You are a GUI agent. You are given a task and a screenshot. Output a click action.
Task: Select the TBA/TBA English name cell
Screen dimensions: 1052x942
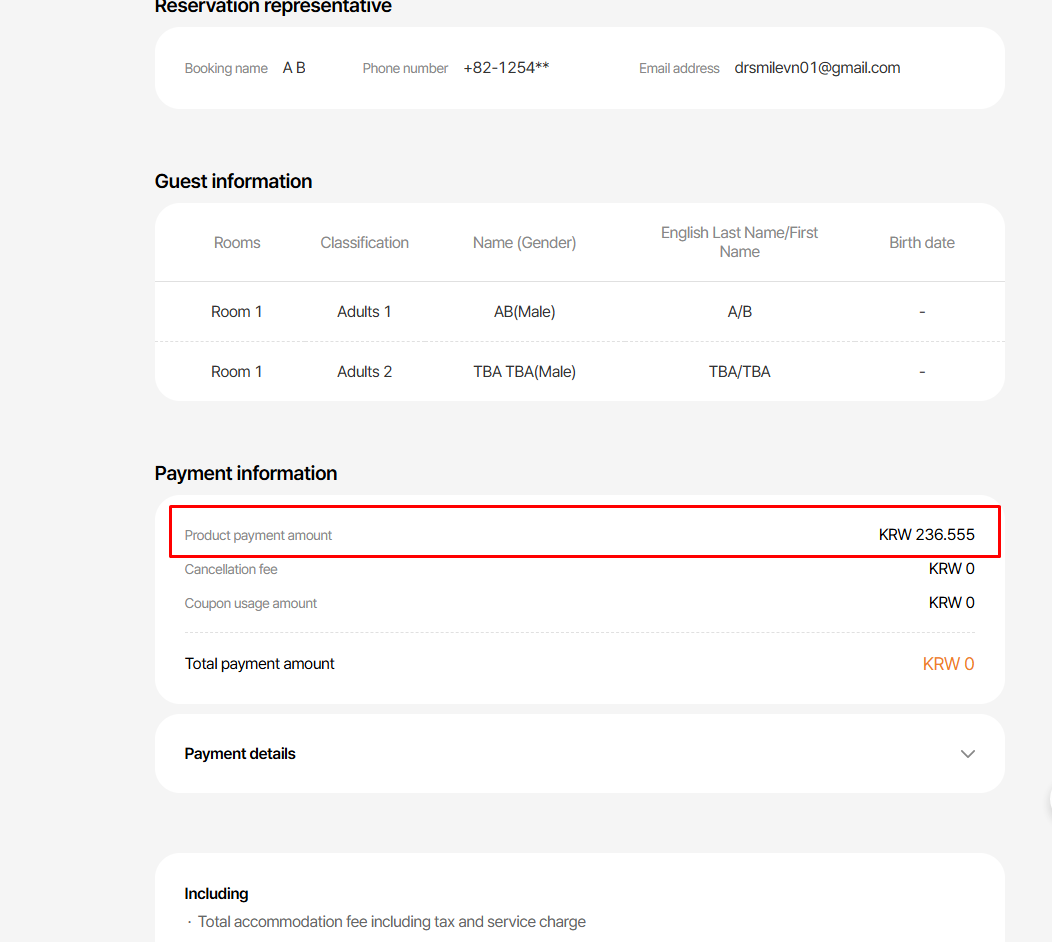coord(739,372)
